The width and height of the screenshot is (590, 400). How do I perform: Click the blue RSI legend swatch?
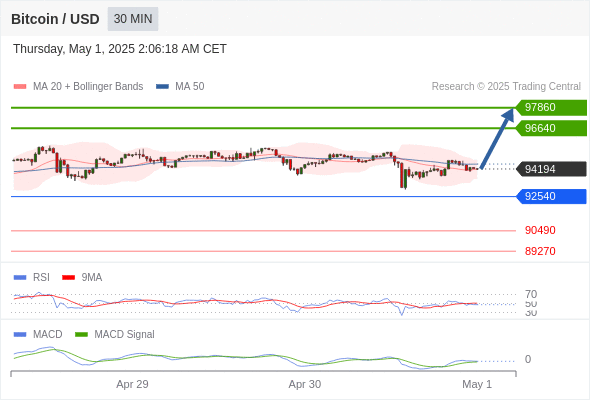(x=20, y=278)
